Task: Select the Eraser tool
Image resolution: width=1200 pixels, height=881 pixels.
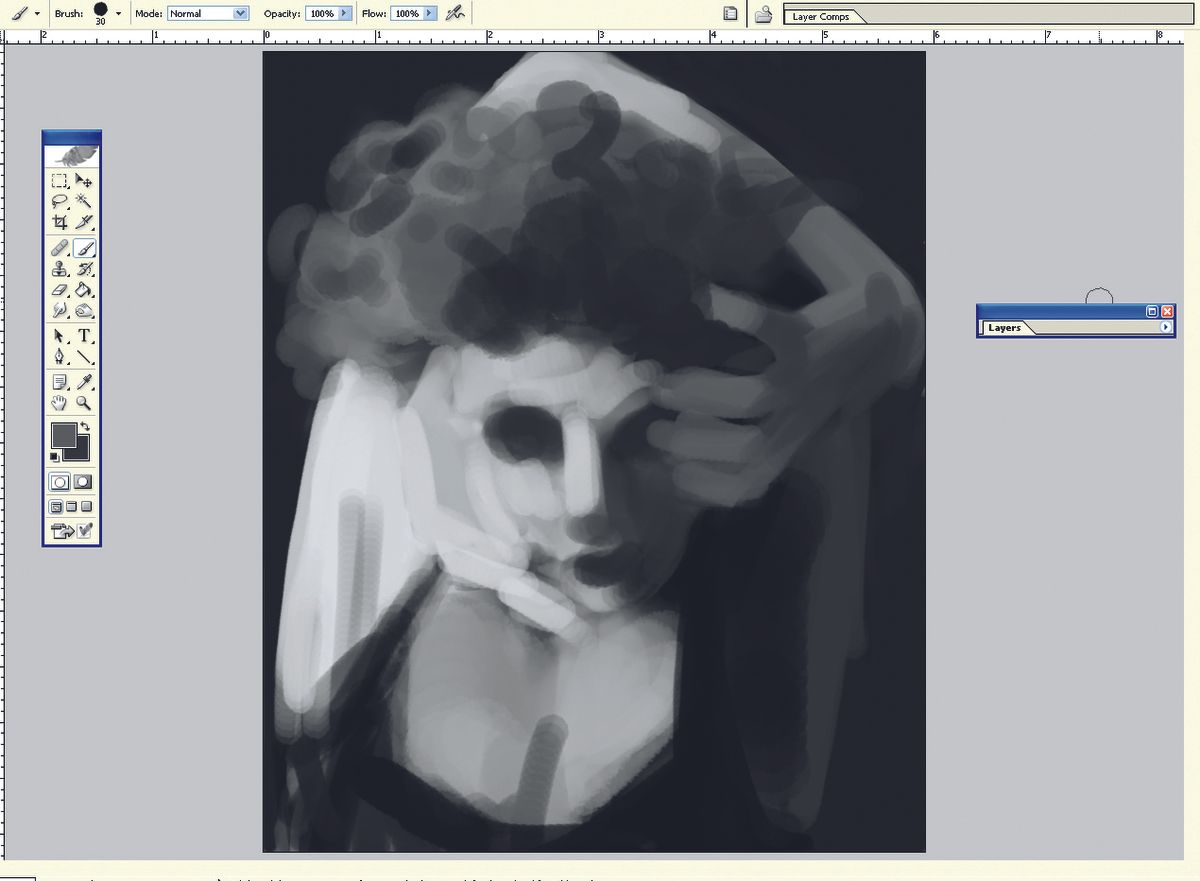Action: pos(60,290)
